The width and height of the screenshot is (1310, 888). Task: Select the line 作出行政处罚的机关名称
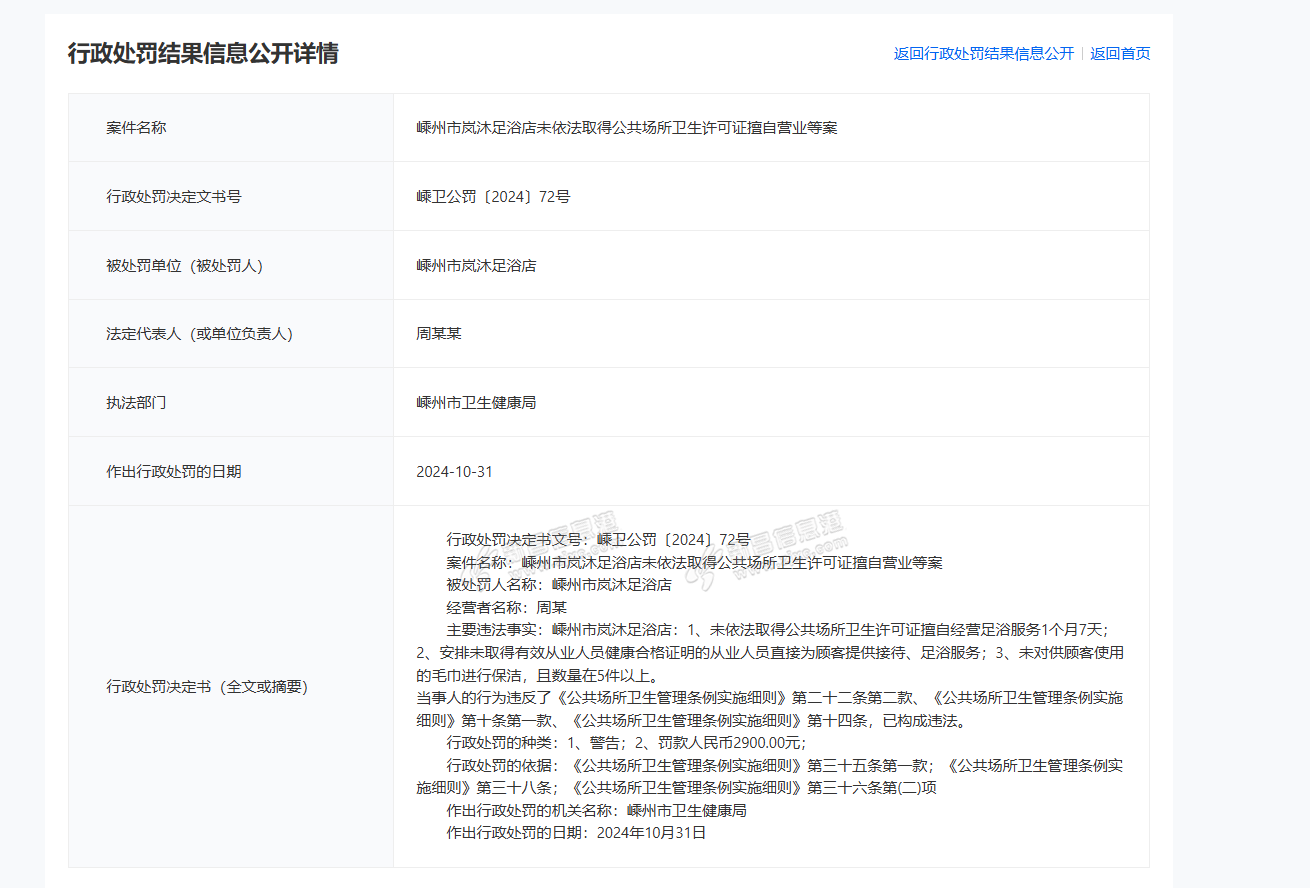[x=596, y=811]
